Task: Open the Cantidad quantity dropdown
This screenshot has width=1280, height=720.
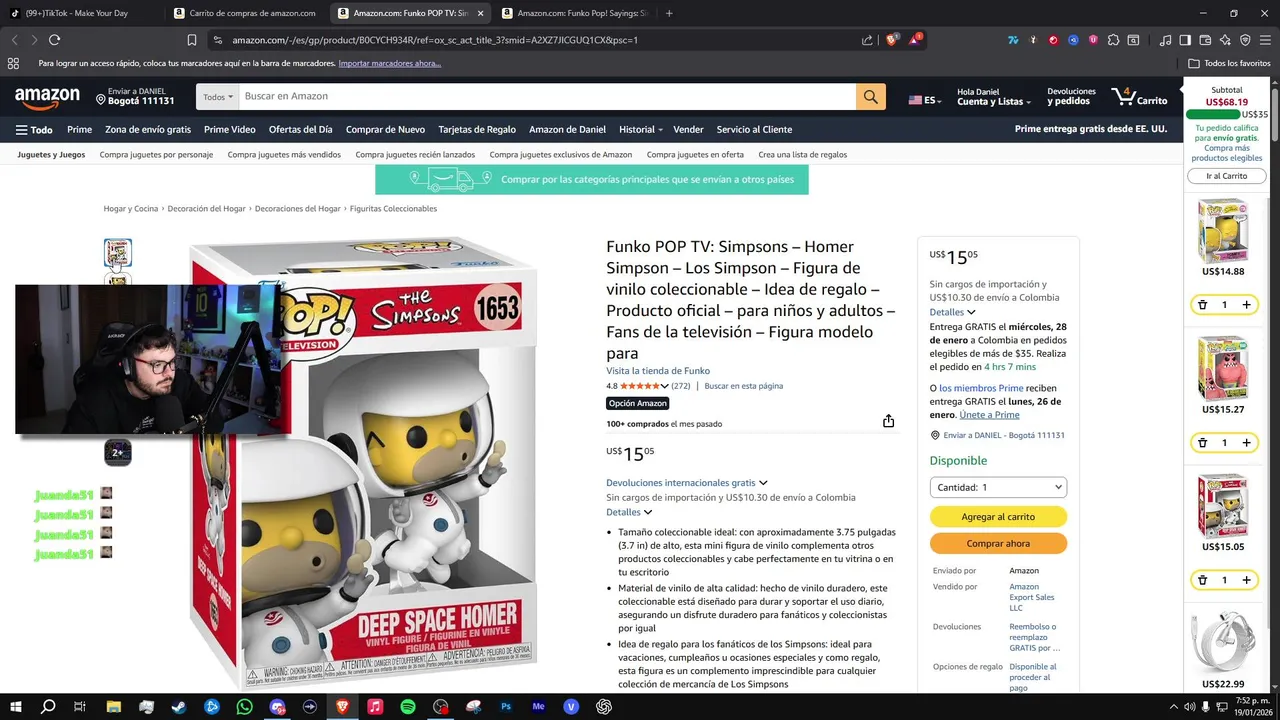Action: (998, 487)
